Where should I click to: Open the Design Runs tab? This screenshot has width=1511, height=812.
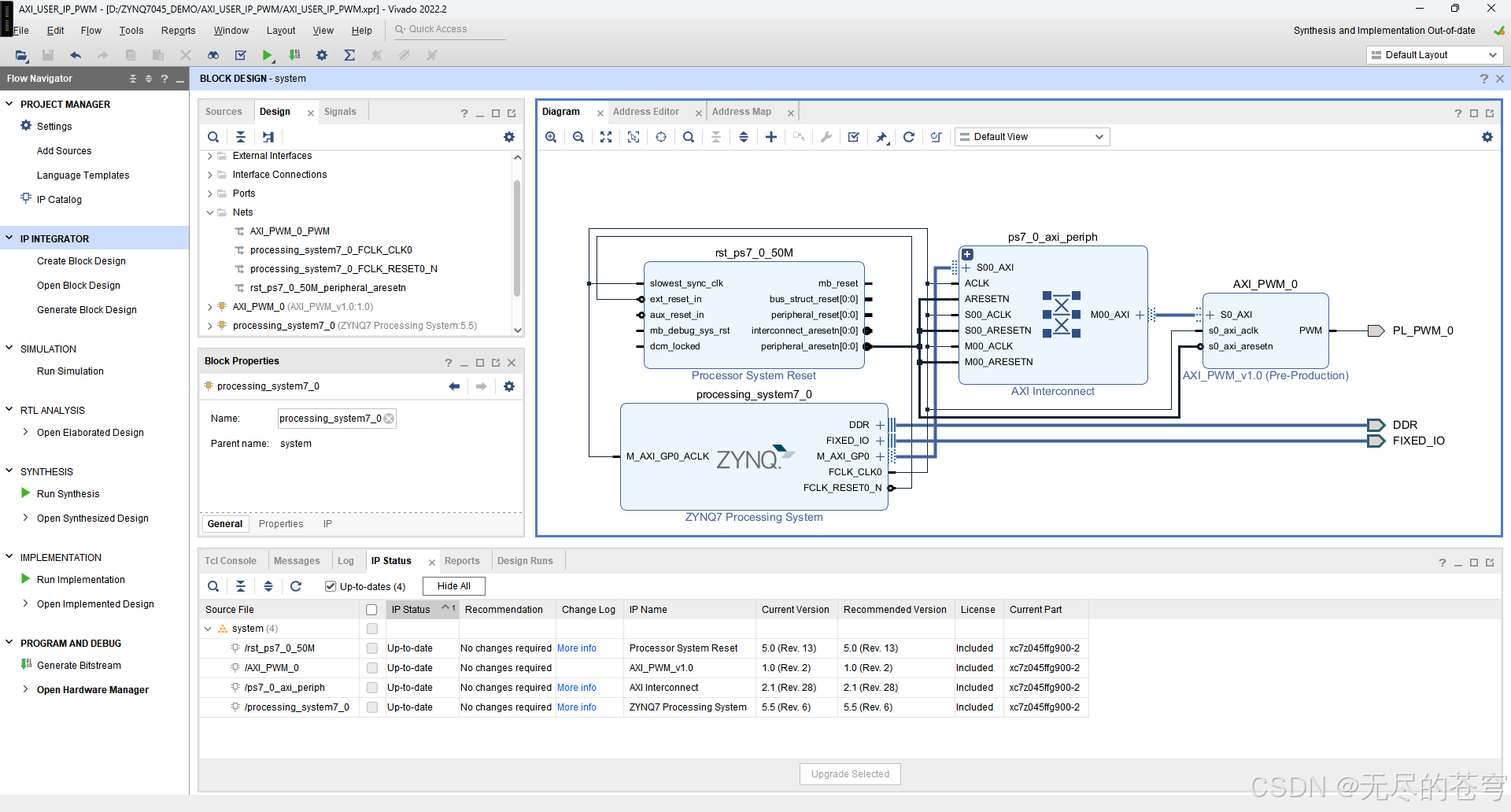pyautogui.click(x=525, y=561)
